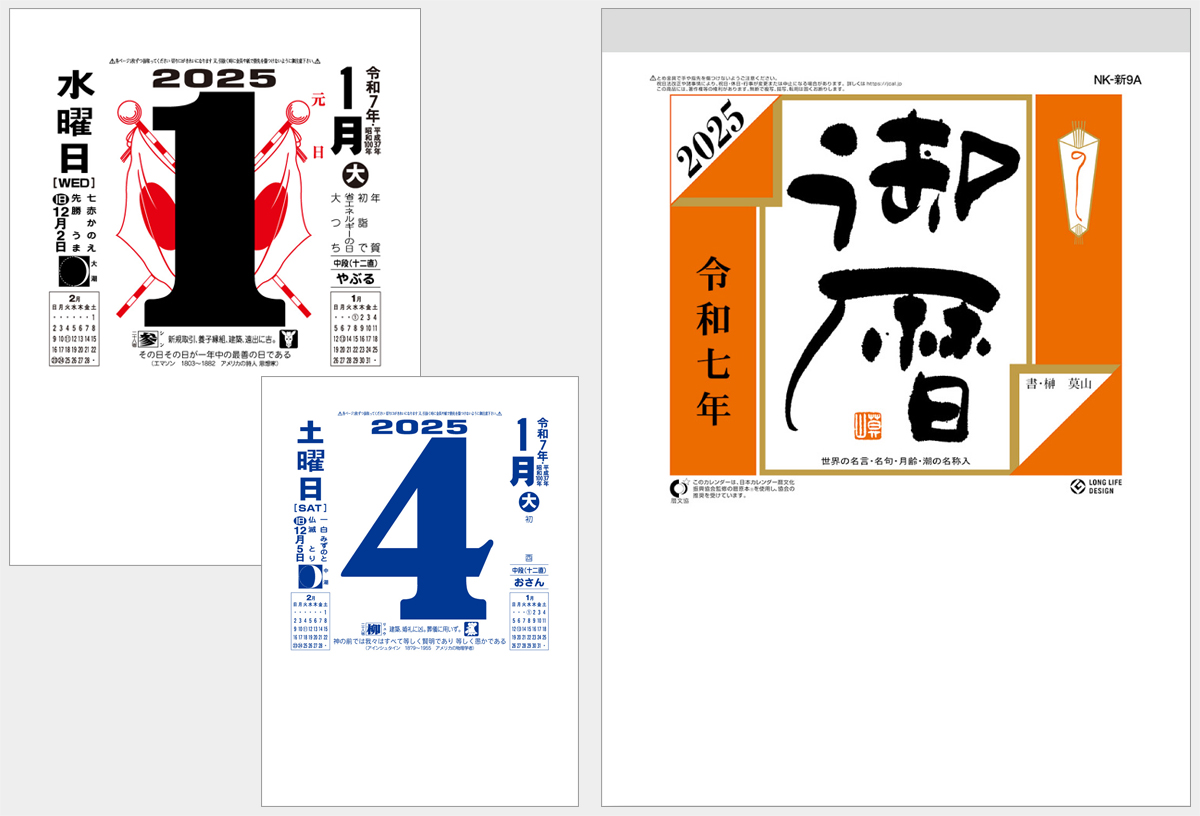Open February mini calendar on January 1 page
Image resolution: width=1200 pixels, height=816 pixels.
click(x=74, y=330)
